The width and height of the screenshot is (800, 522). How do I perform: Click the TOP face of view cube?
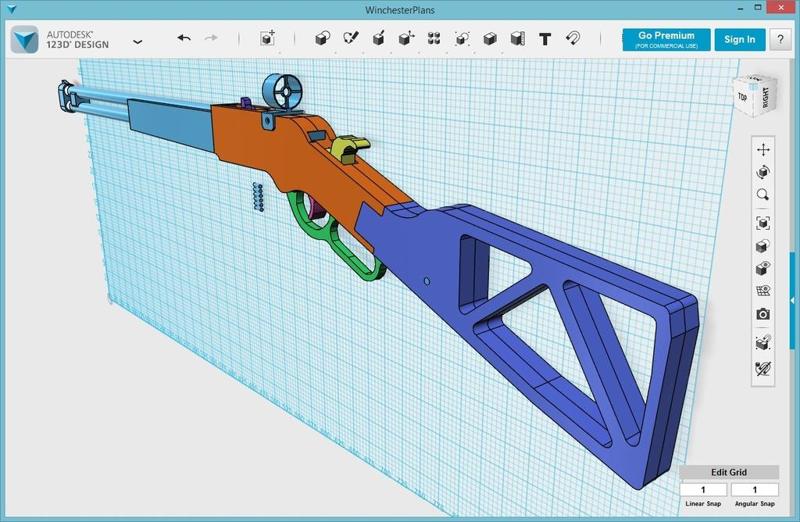[743, 95]
